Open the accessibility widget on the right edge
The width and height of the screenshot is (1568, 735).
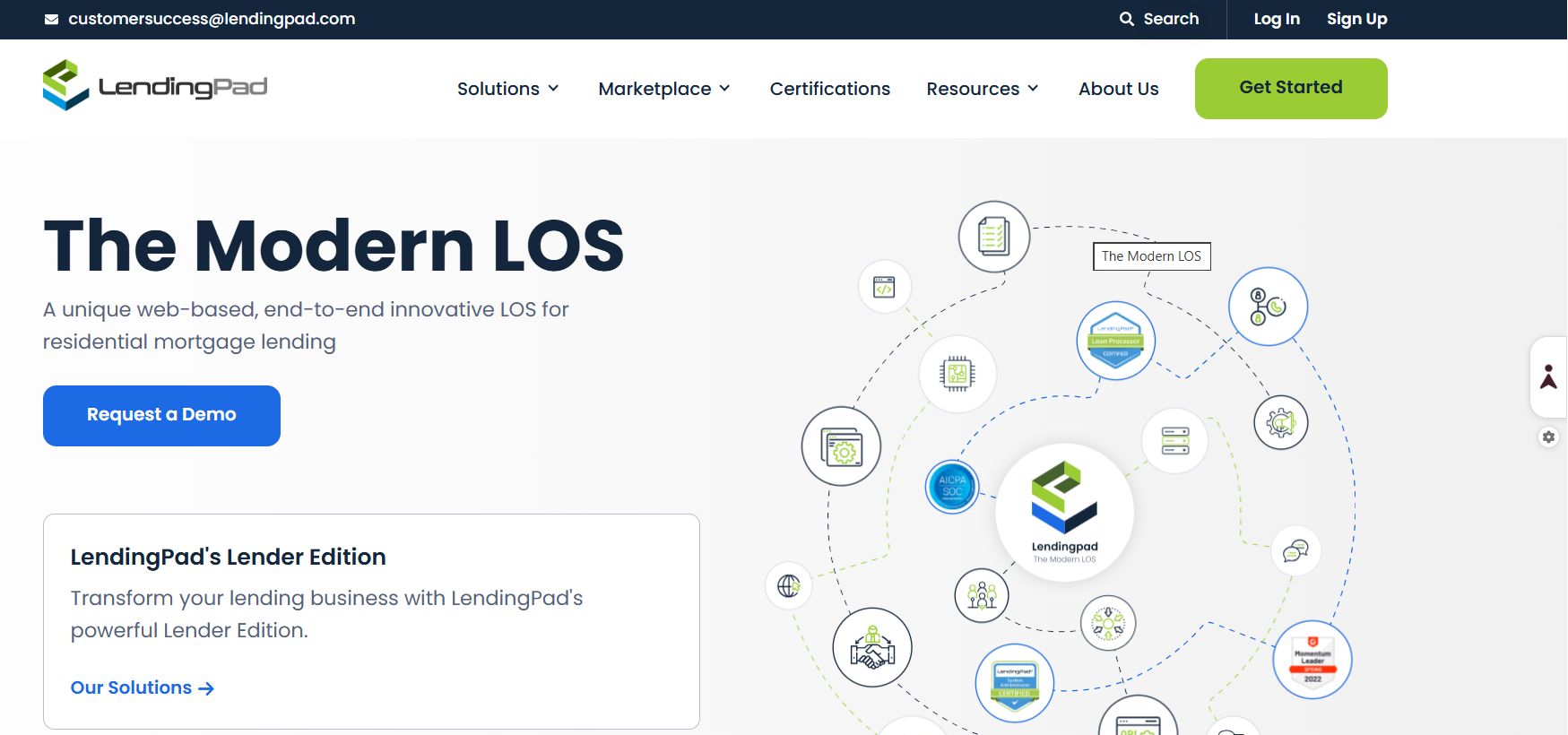1548,376
